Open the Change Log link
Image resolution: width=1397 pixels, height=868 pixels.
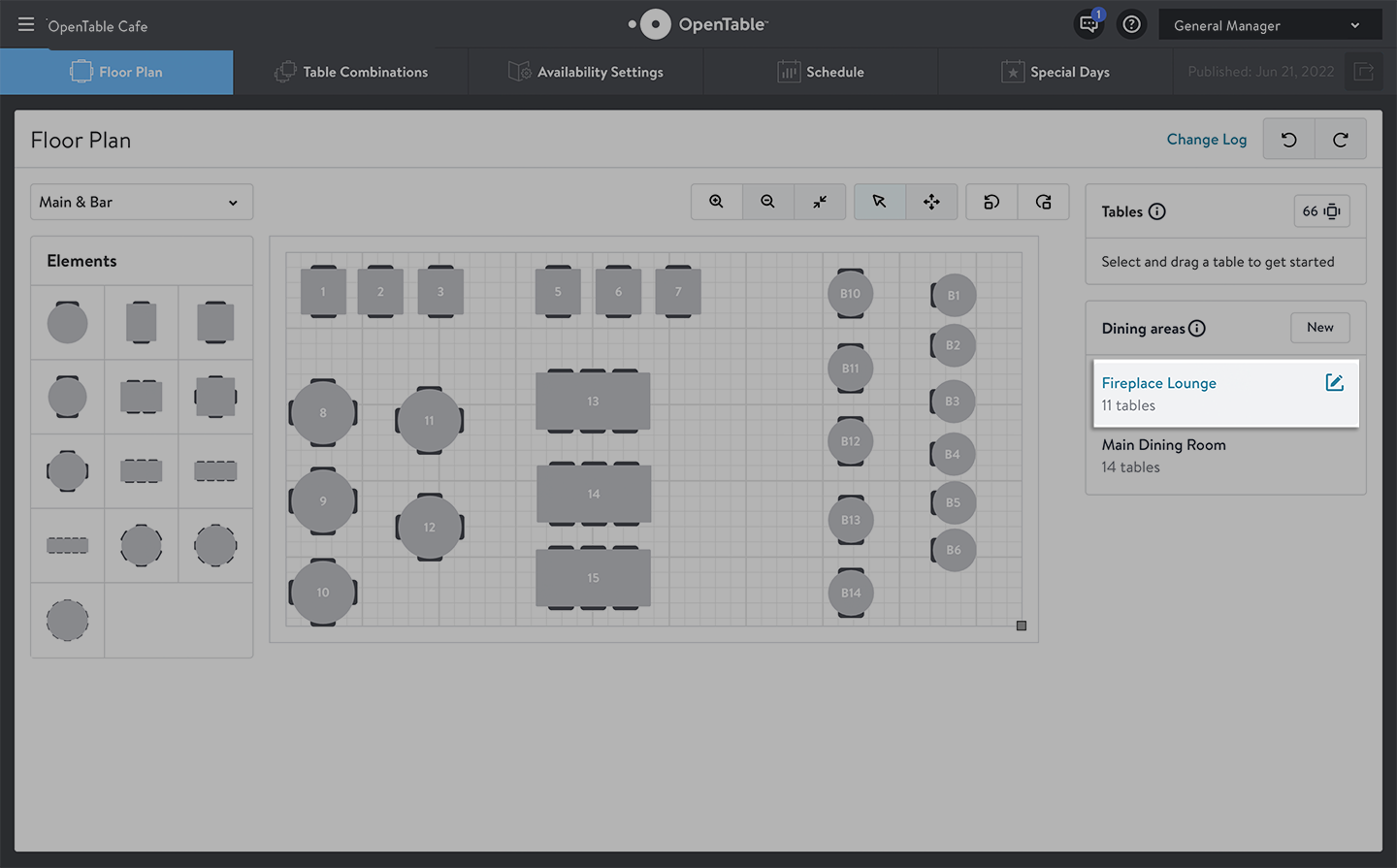[1207, 140]
